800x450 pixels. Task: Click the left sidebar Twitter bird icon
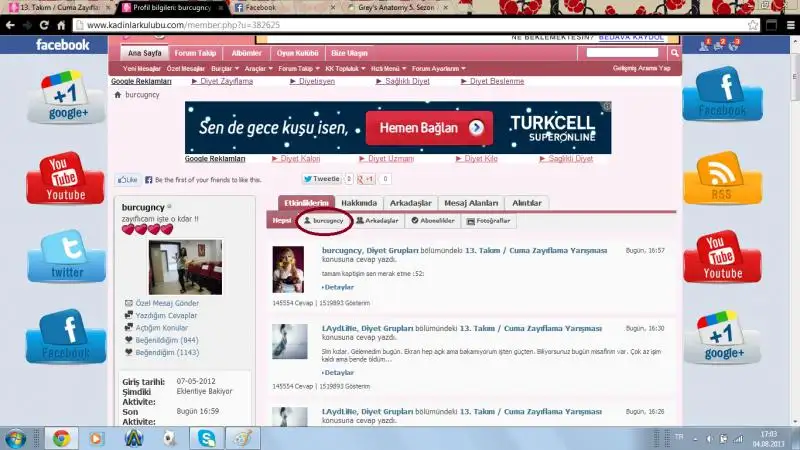(x=65, y=255)
